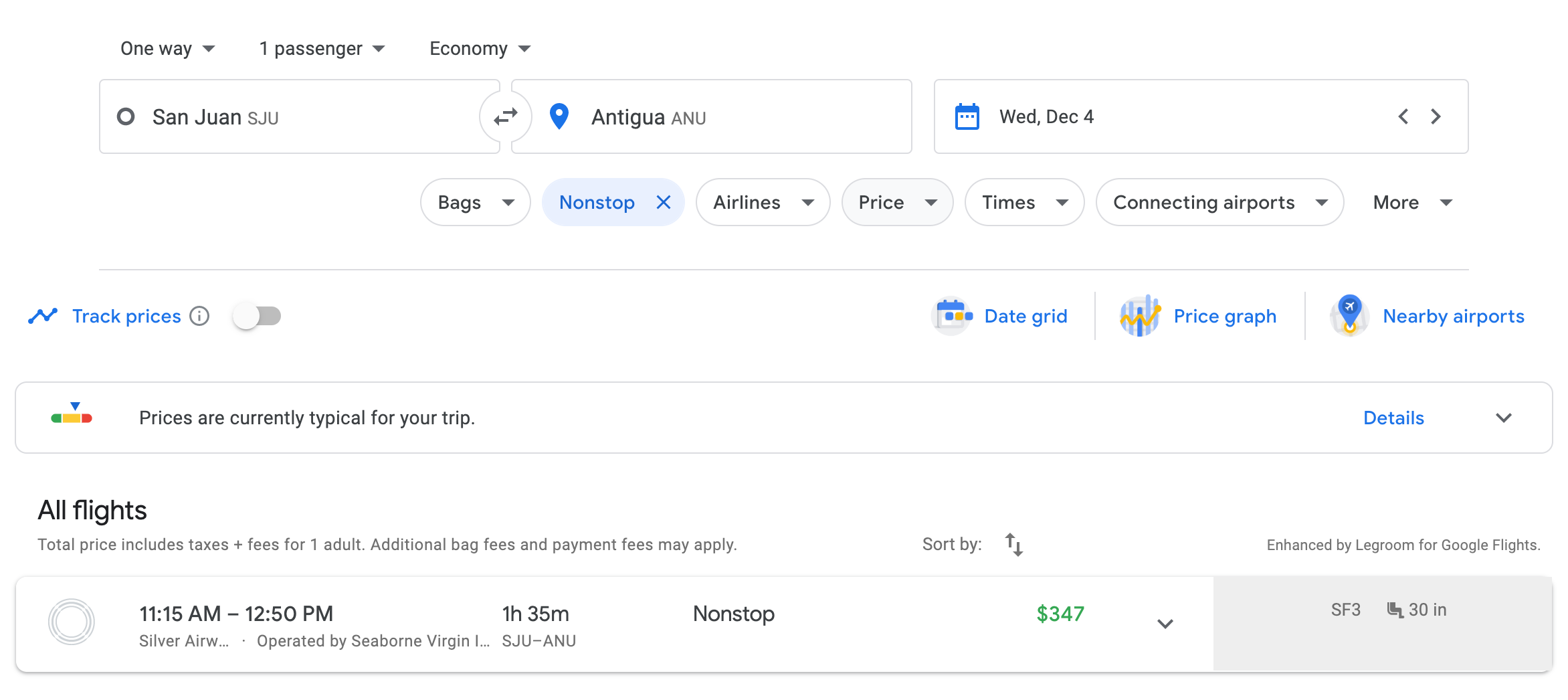Image resolution: width=1568 pixels, height=700 pixels.
Task: Click the Details link for price insights
Action: [1393, 418]
